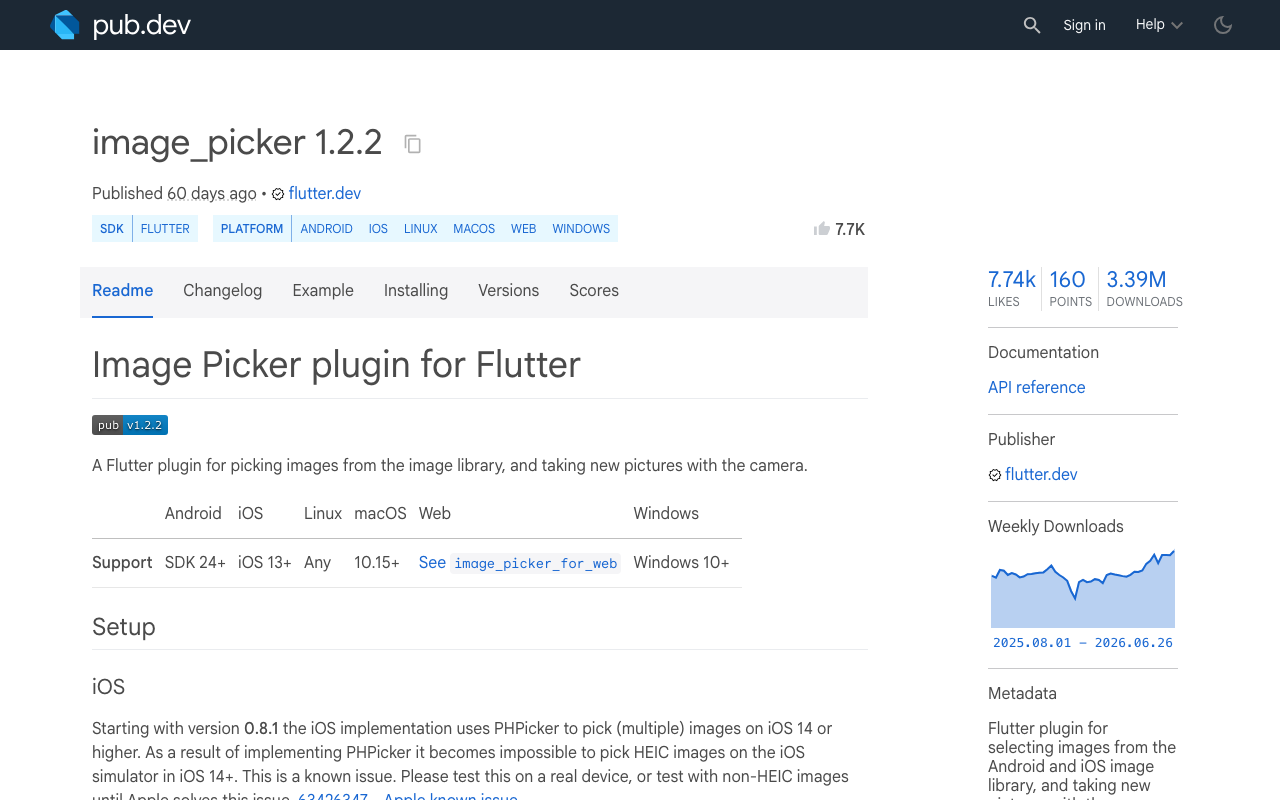Open the search magnifier icon
The width and height of the screenshot is (1280, 800).
tap(1032, 25)
